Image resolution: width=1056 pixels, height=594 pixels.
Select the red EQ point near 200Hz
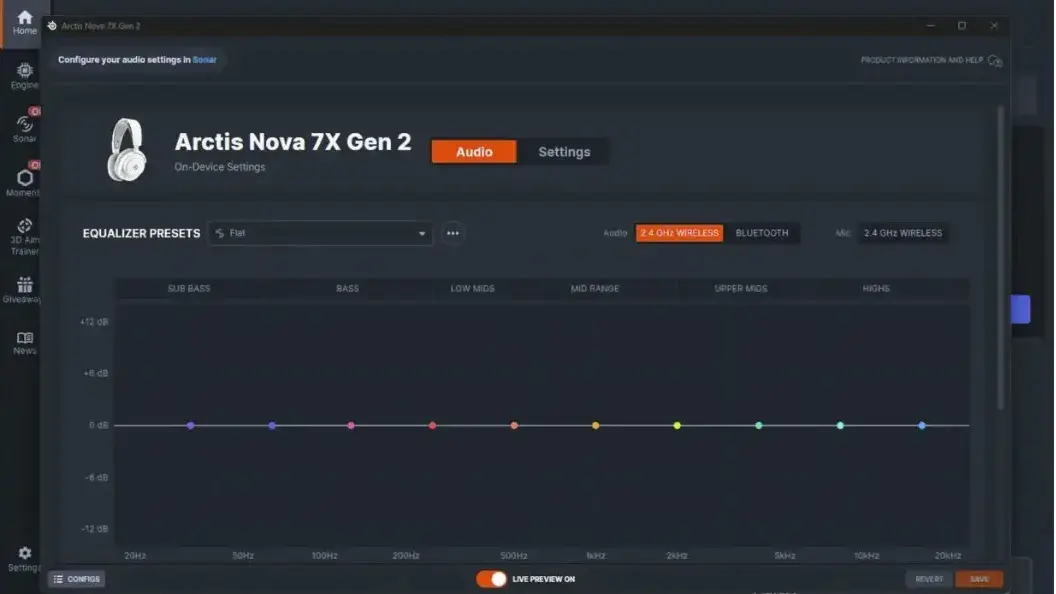click(432, 426)
